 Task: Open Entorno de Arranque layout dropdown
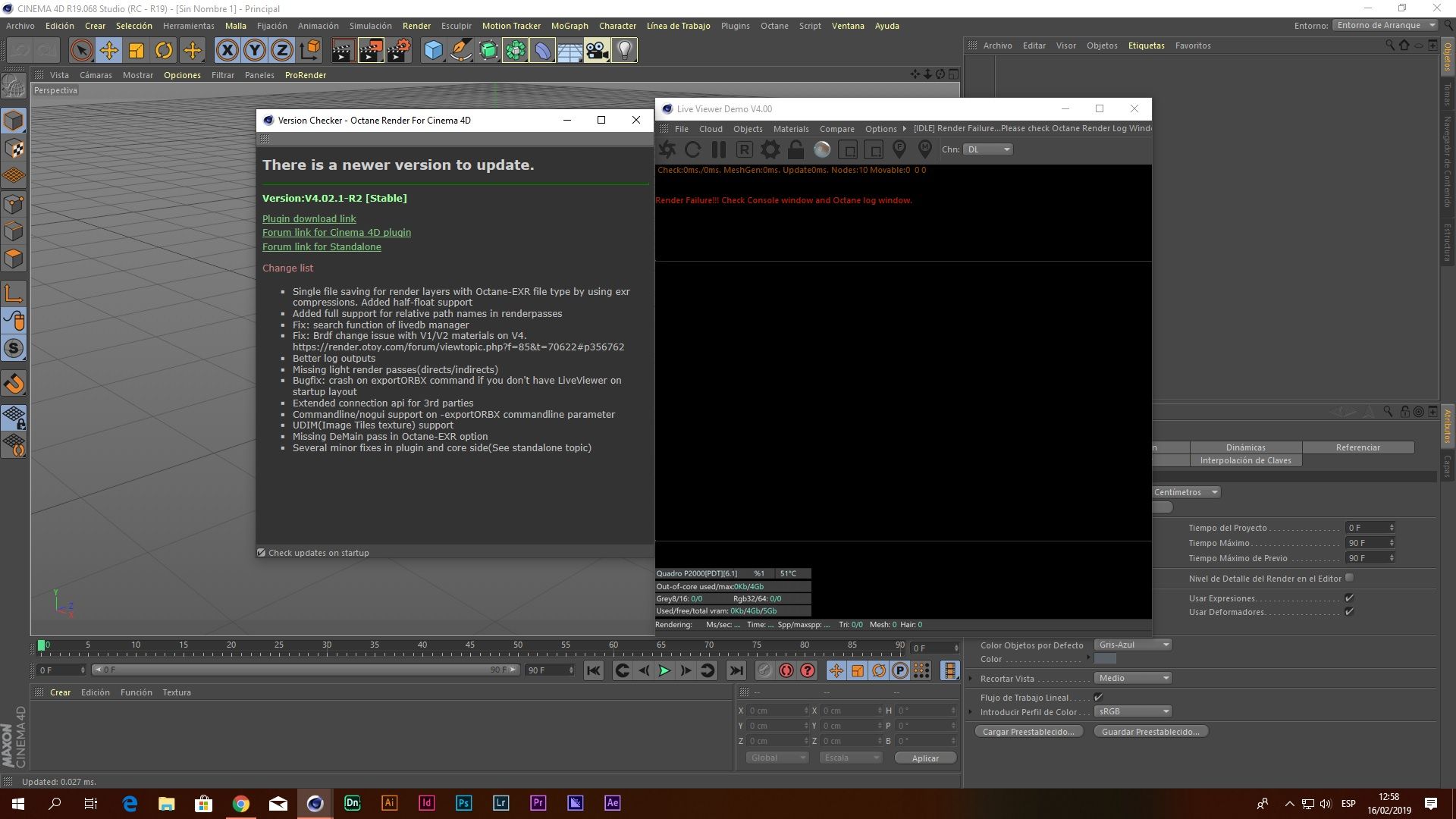(1385, 25)
